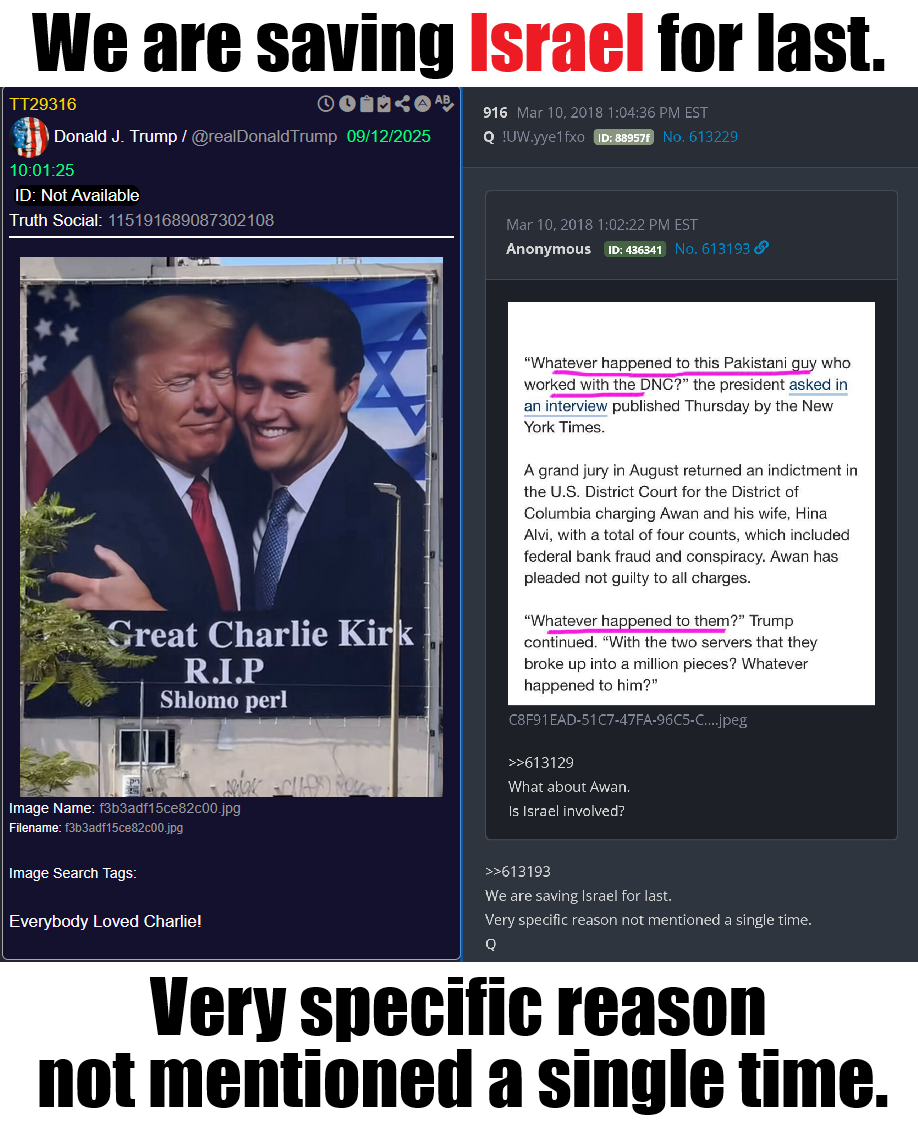Image resolution: width=918 pixels, height=1124 pixels.
Task: Click the >>613129 reply reference
Action: coord(541,763)
